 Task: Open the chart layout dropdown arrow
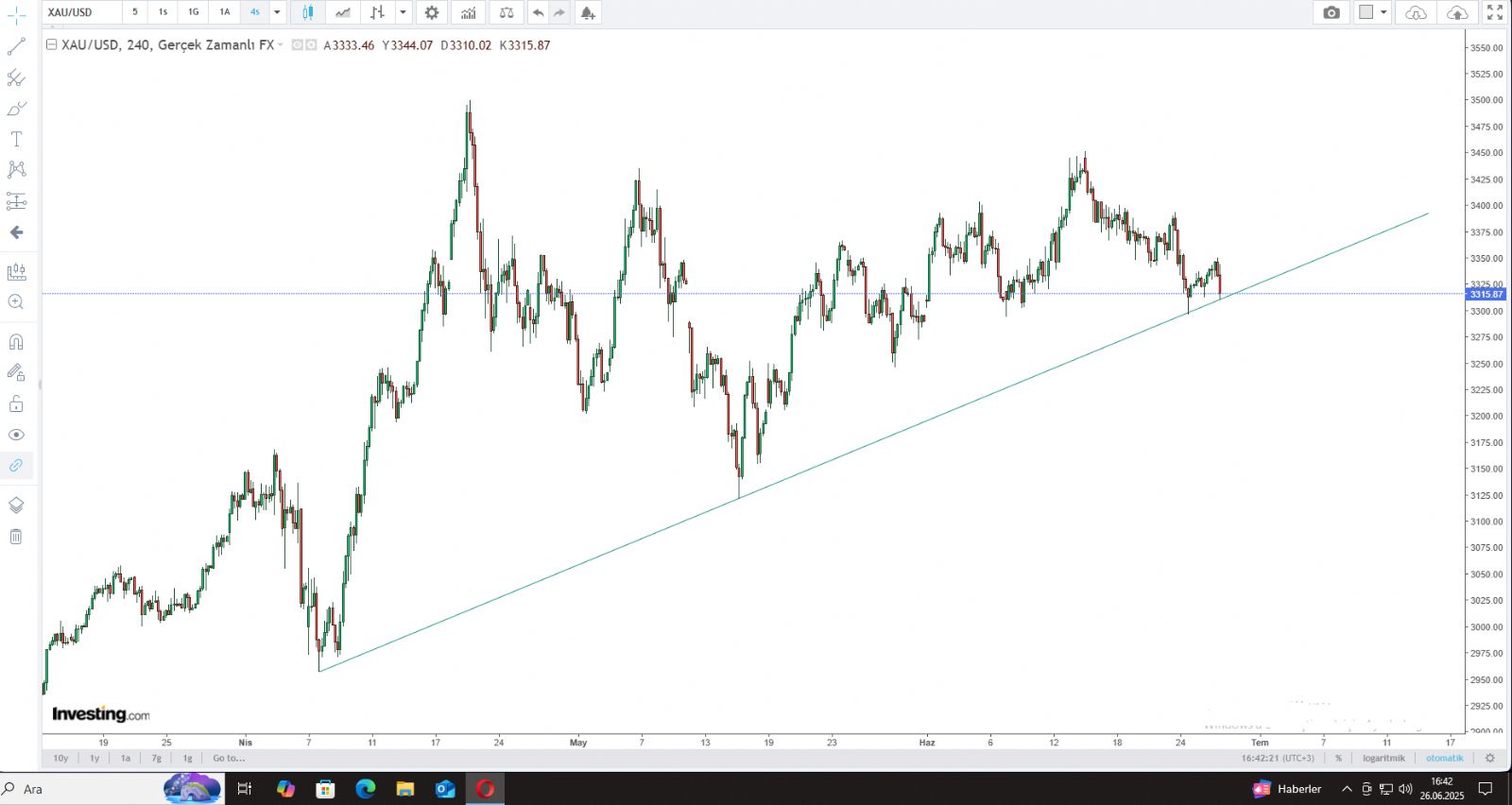click(1383, 12)
